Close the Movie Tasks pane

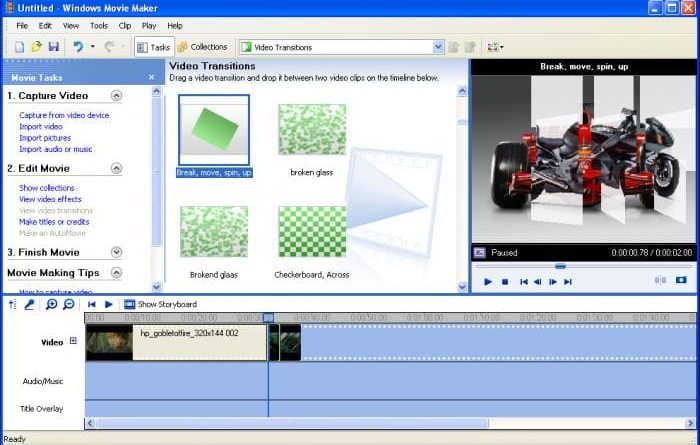pos(151,77)
